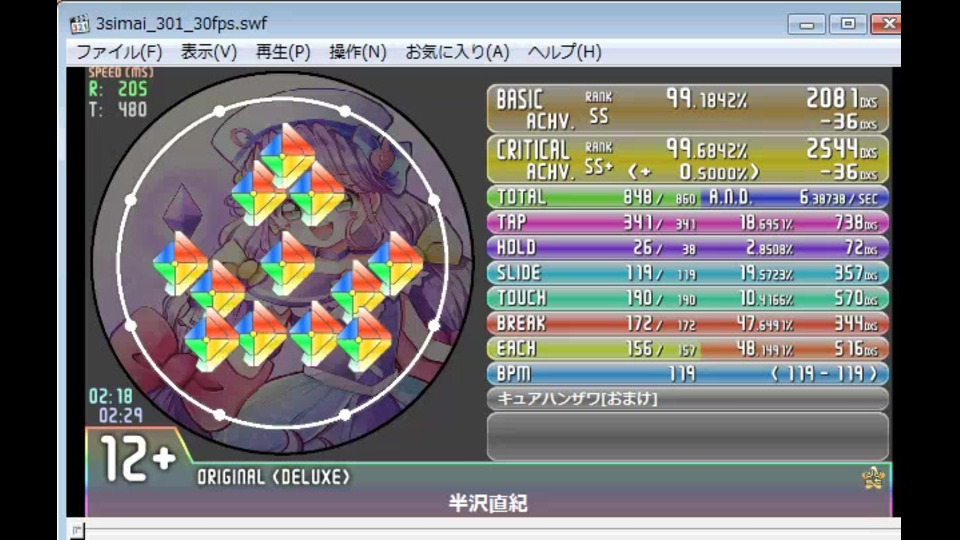
Task: Click the center touch note in play area
Action: pyautogui.click(x=287, y=263)
